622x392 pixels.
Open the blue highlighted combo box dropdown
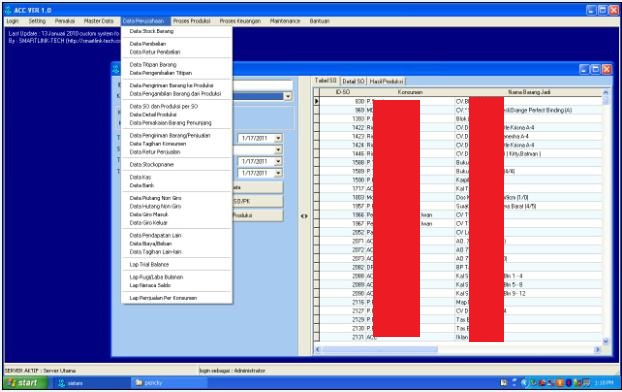288,96
